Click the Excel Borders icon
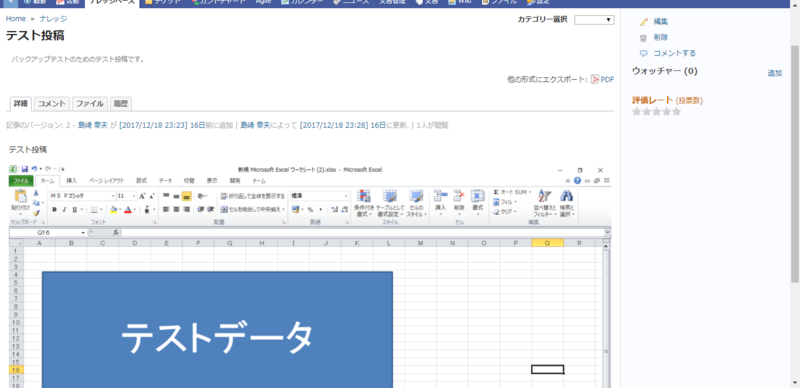The width and height of the screenshot is (800, 388). coord(94,210)
